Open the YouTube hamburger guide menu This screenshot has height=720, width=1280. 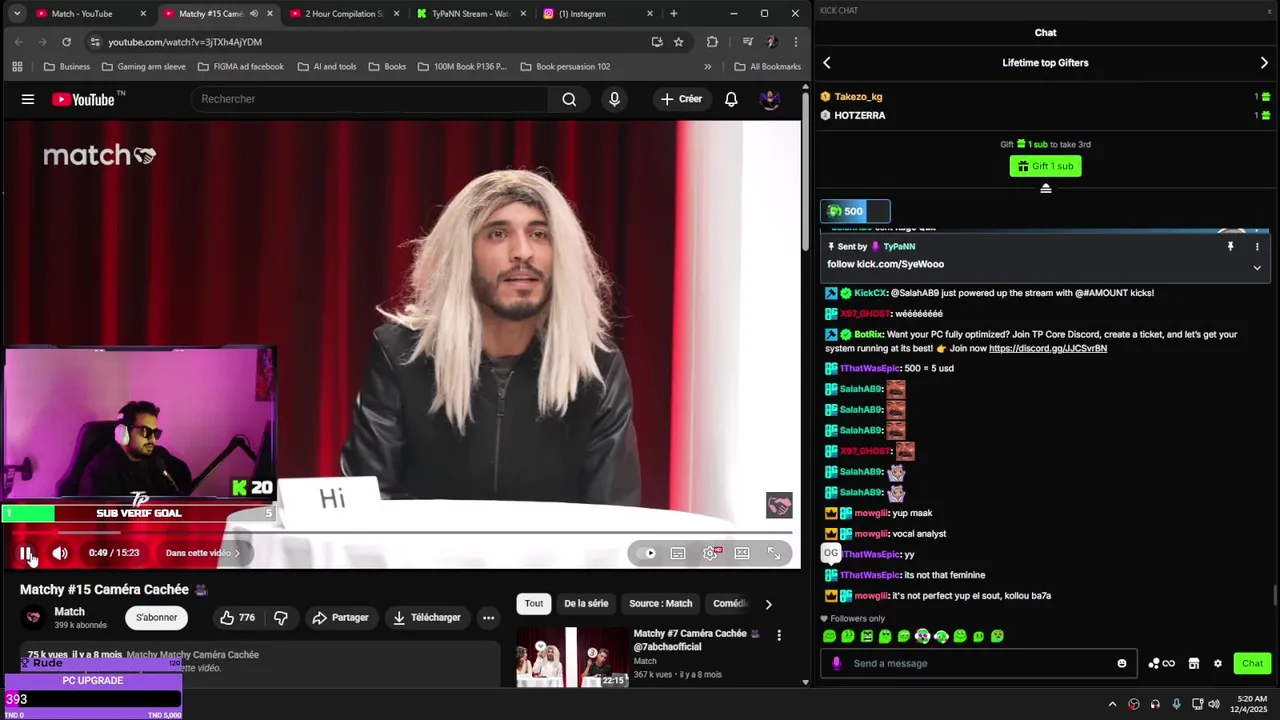(x=28, y=99)
